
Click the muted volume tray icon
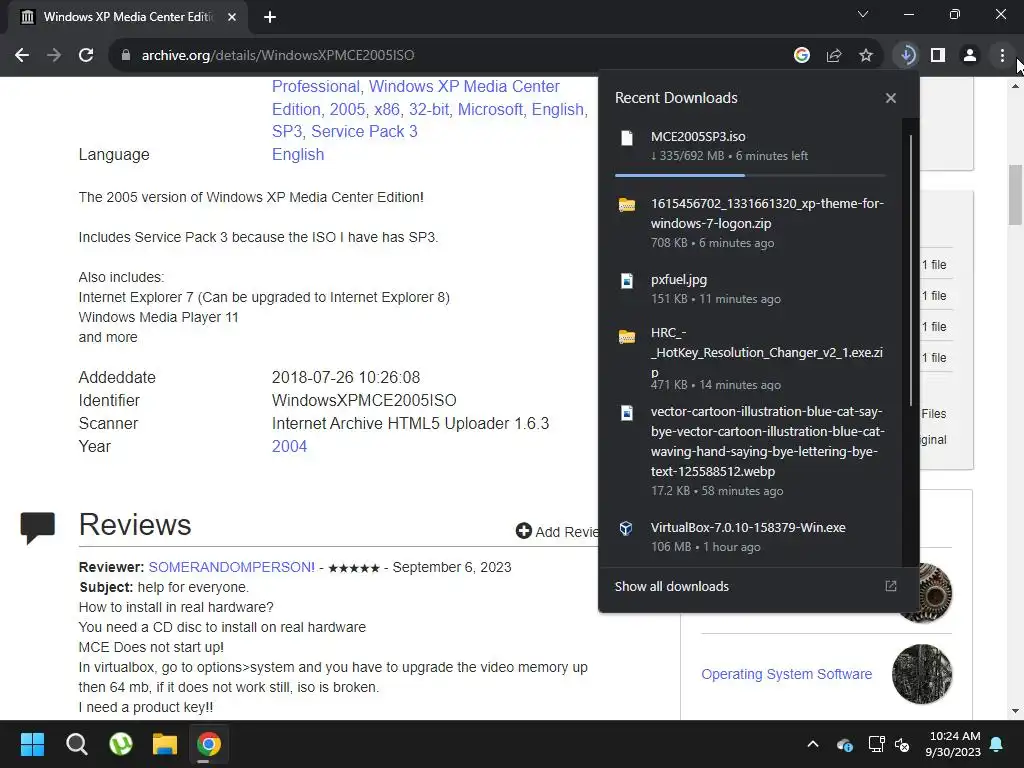(x=902, y=744)
